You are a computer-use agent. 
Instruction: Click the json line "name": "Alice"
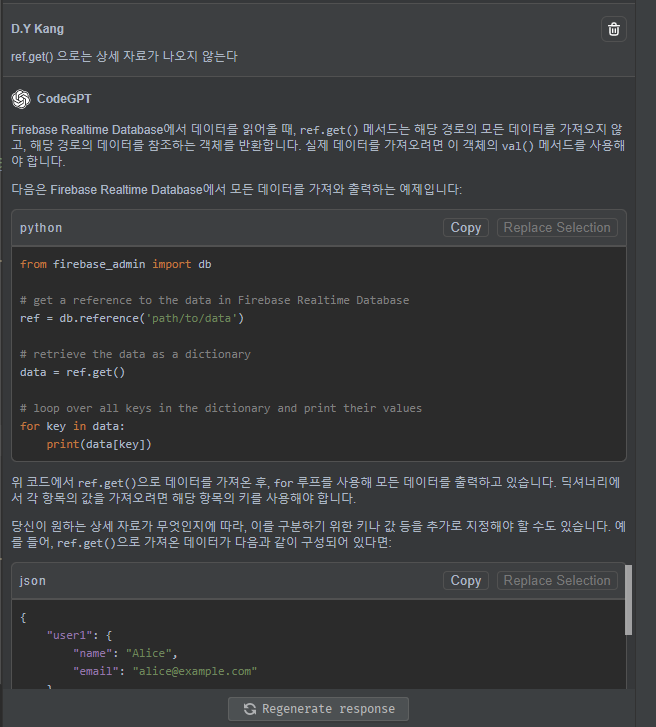coord(125,653)
